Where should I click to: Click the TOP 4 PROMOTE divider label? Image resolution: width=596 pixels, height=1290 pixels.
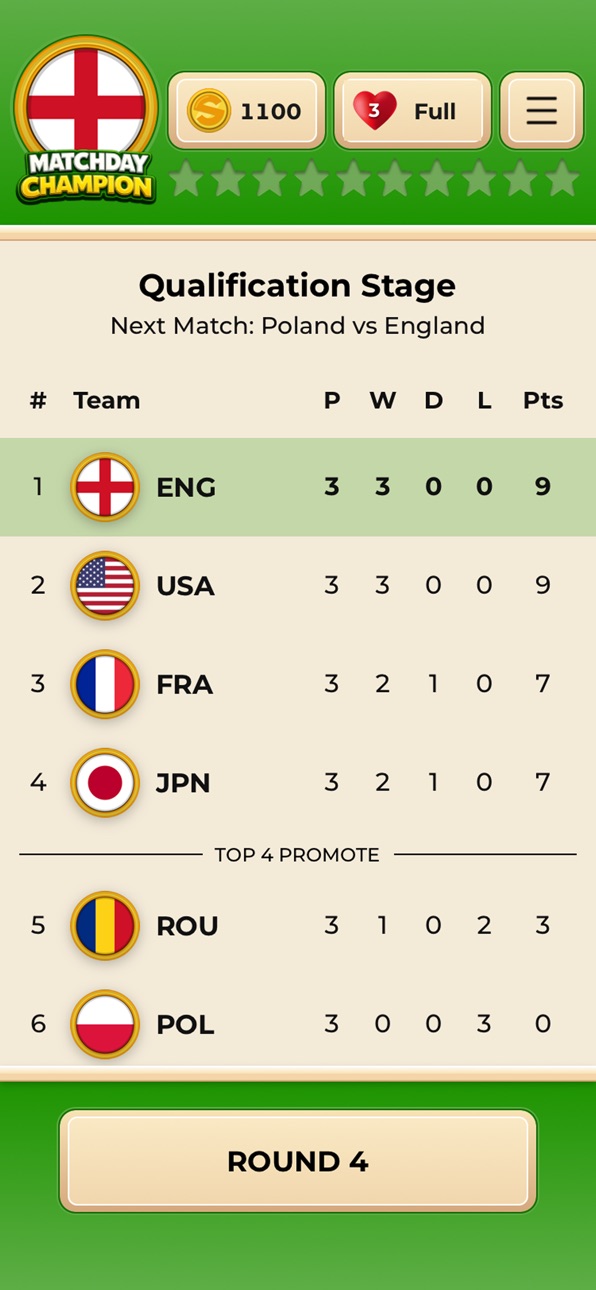click(297, 855)
